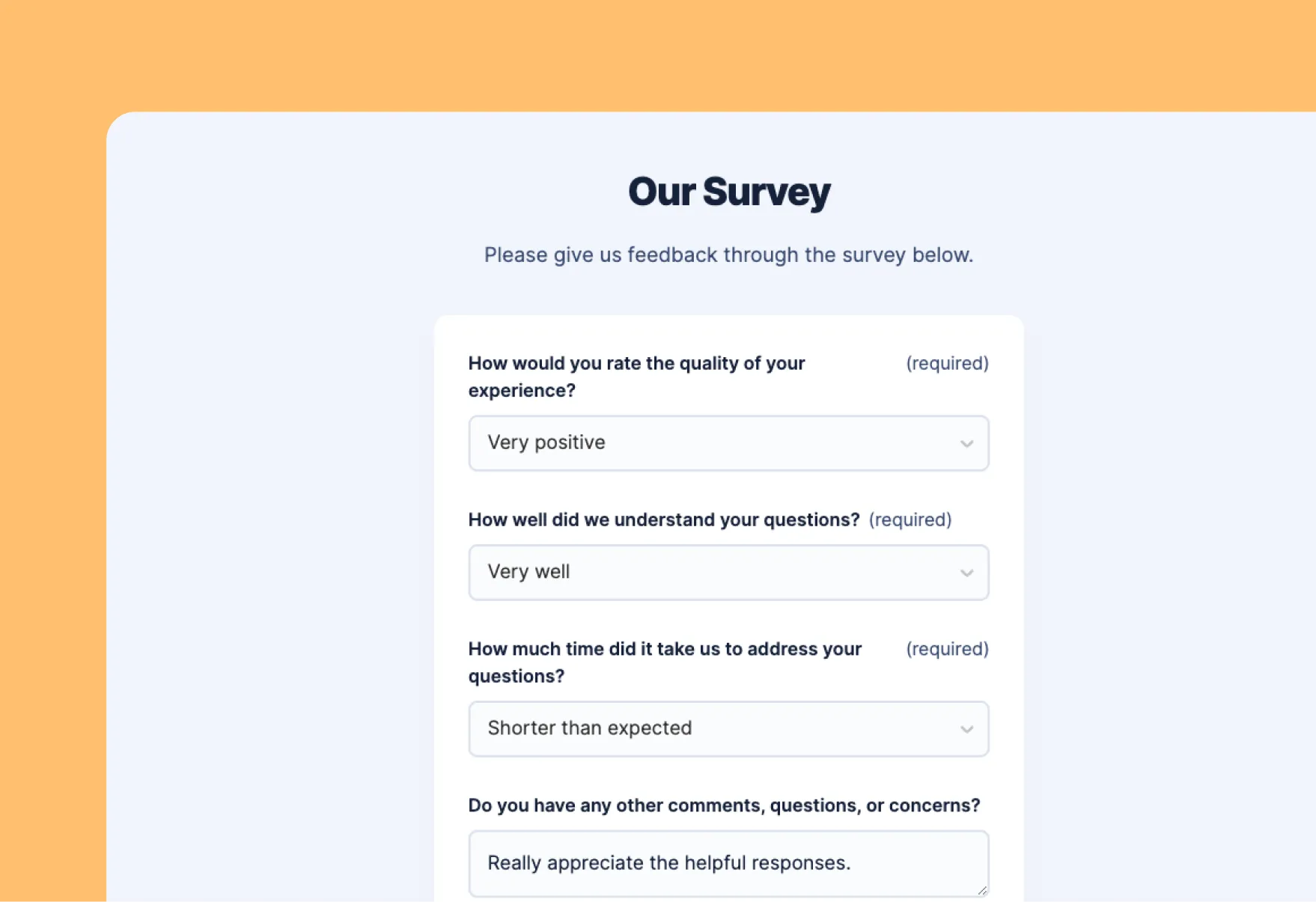The image size is (1316, 902).
Task: Click the '(required)' label next to quality question
Action: coord(948,363)
